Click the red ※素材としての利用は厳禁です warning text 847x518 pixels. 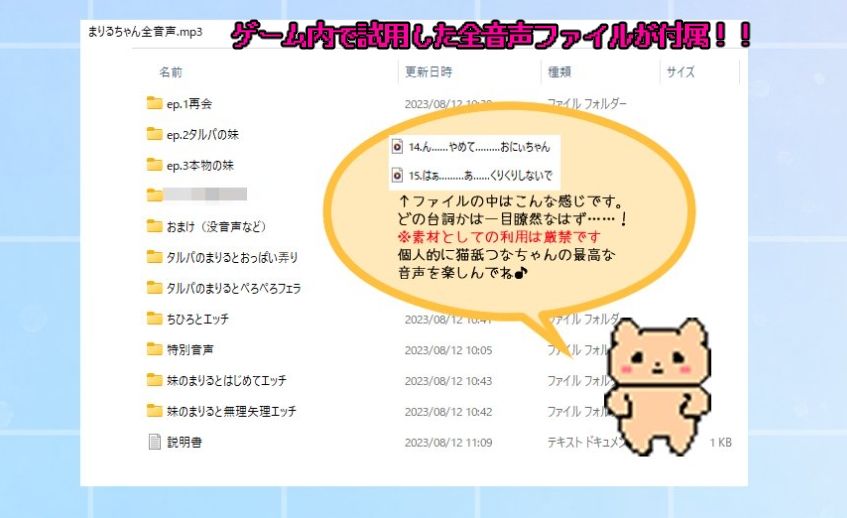click(x=499, y=237)
